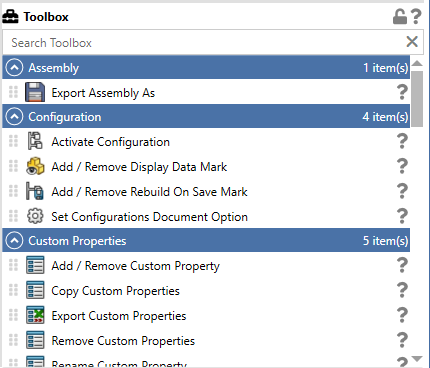Viewport: 430px width, 368px height.
Task: Click the Rebuild On Save Mark icon
Action: coord(35,191)
